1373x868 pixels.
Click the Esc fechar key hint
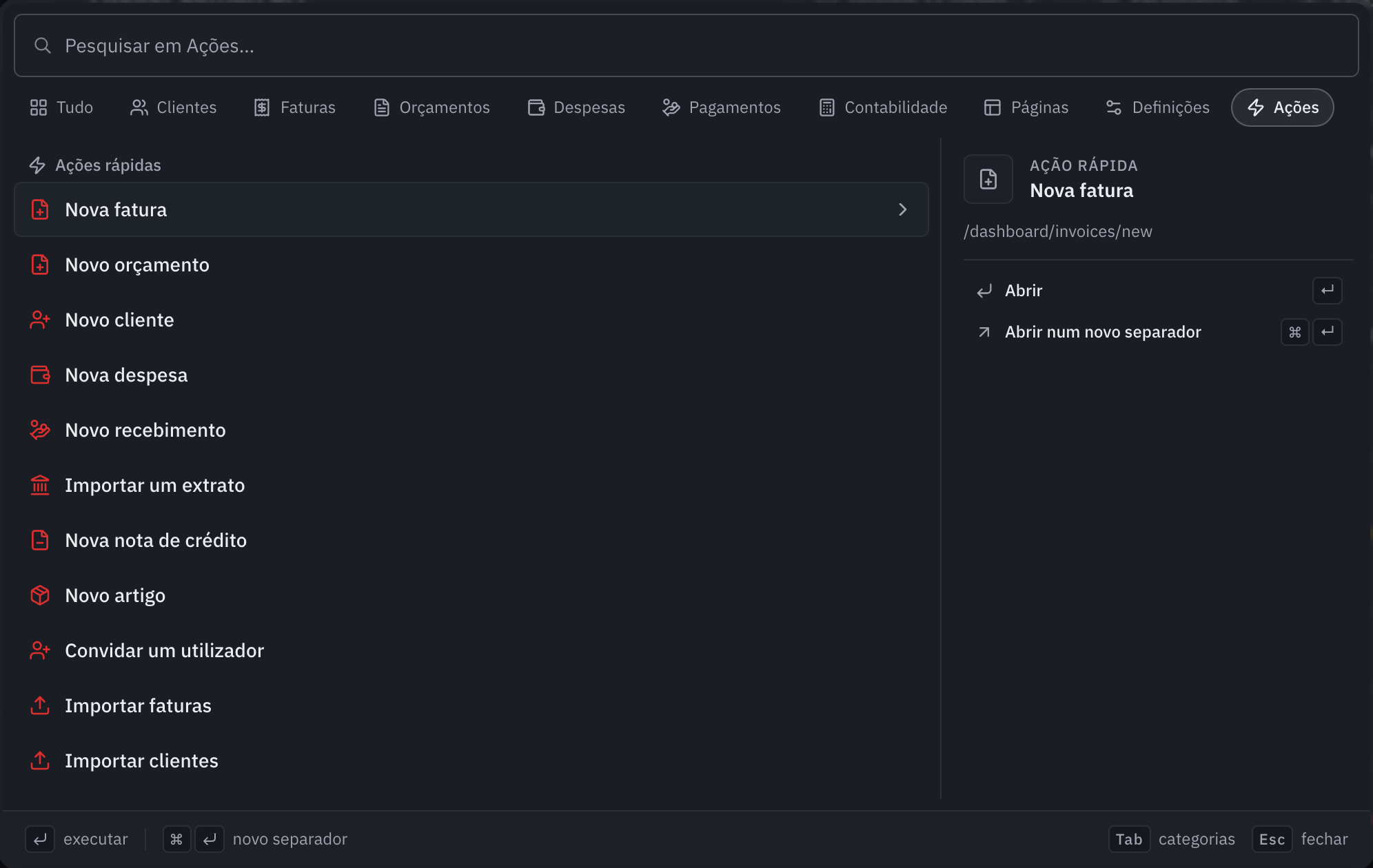[x=1300, y=839]
